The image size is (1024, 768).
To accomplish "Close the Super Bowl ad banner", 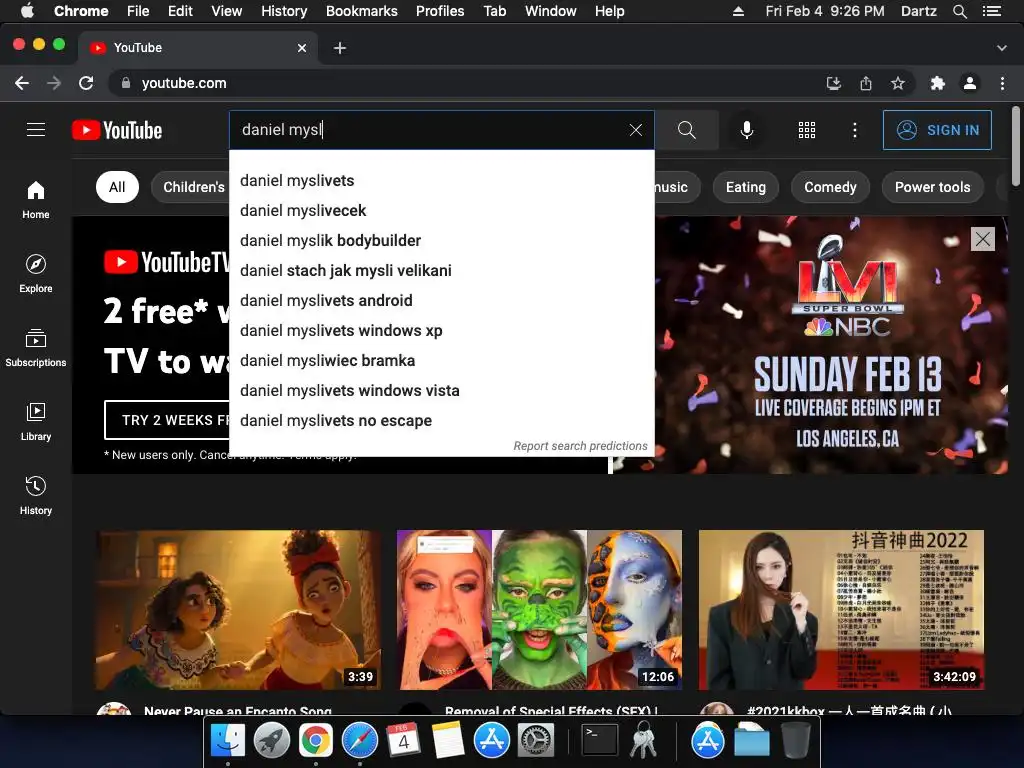I will click(982, 239).
